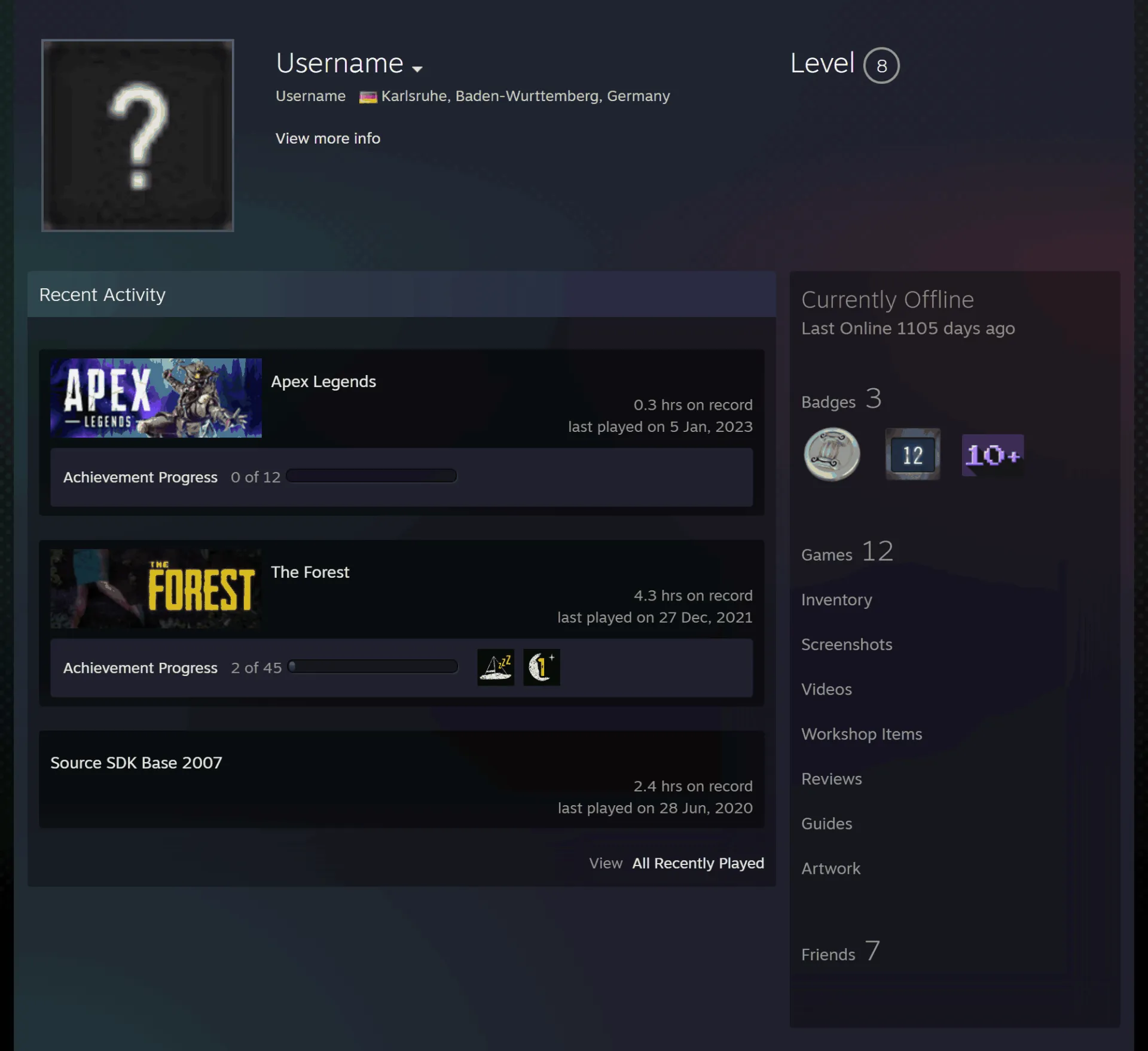Click the Level label text
This screenshot has height=1051, width=1148.
tap(822, 63)
